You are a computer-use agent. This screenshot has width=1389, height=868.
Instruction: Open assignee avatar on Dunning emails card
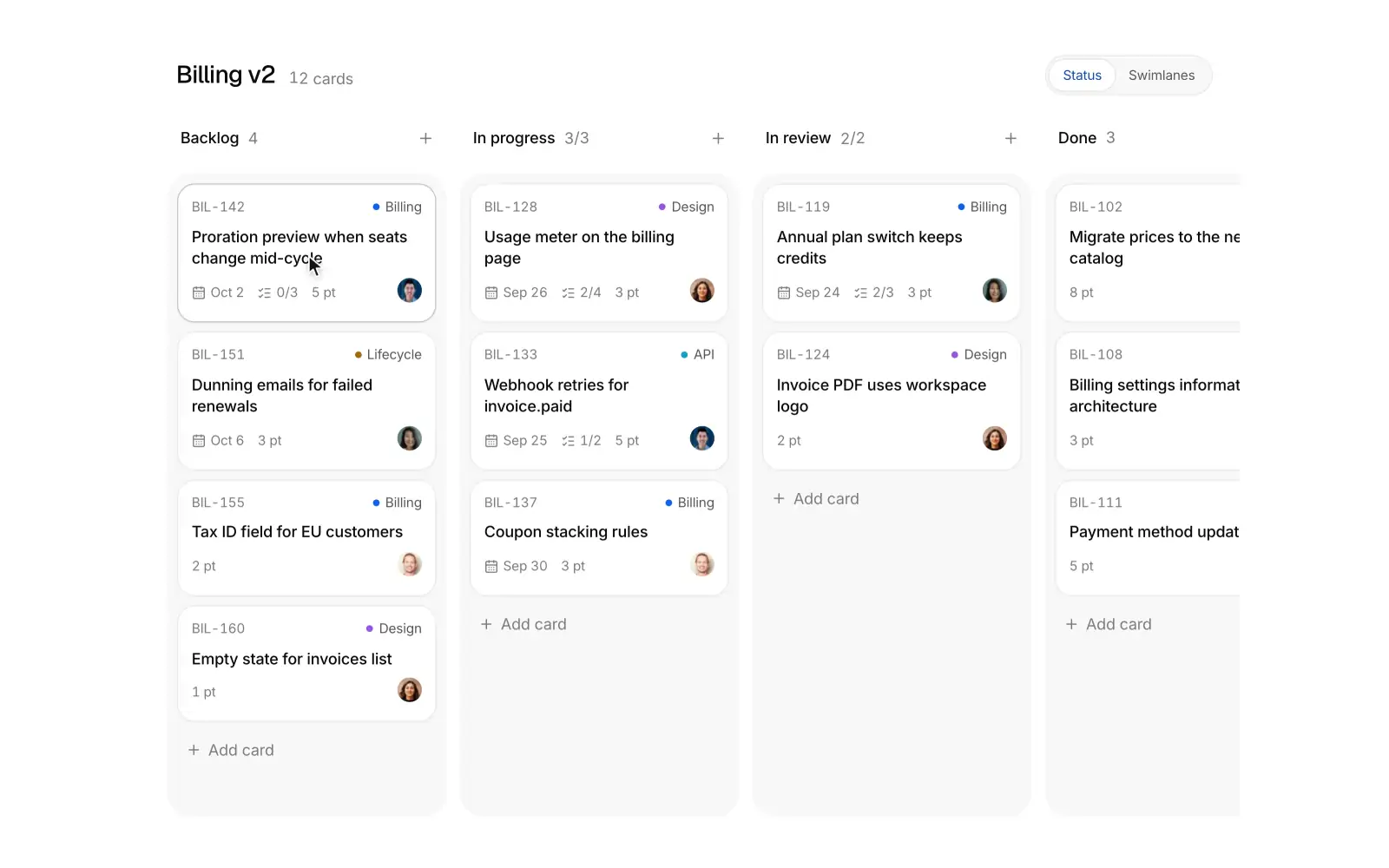tap(410, 438)
